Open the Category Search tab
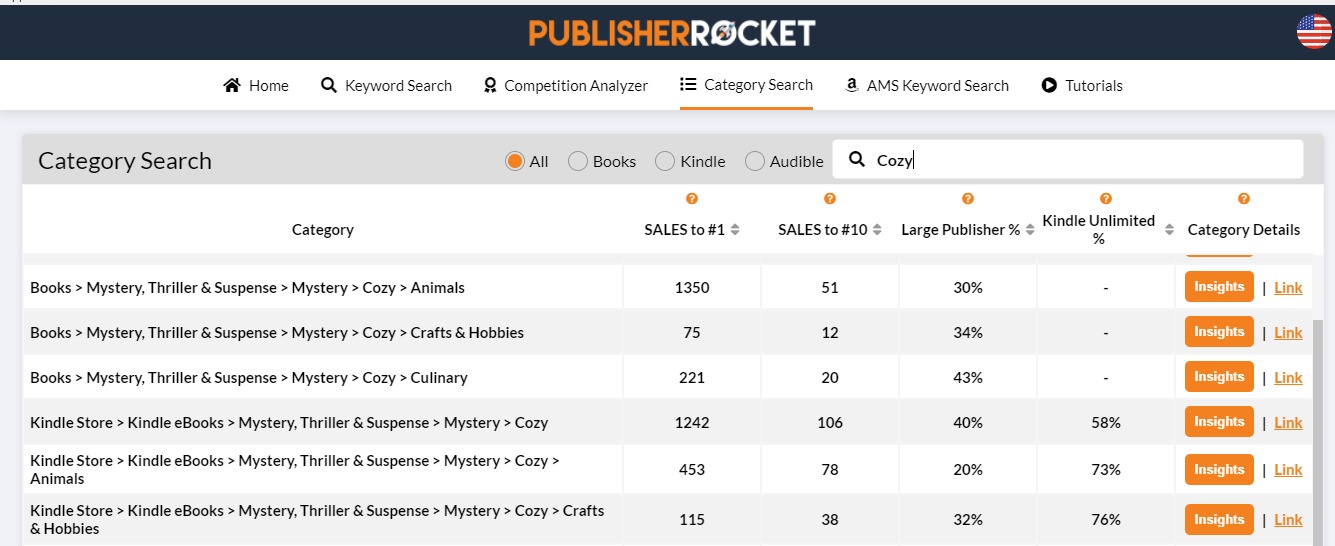 pyautogui.click(x=746, y=85)
